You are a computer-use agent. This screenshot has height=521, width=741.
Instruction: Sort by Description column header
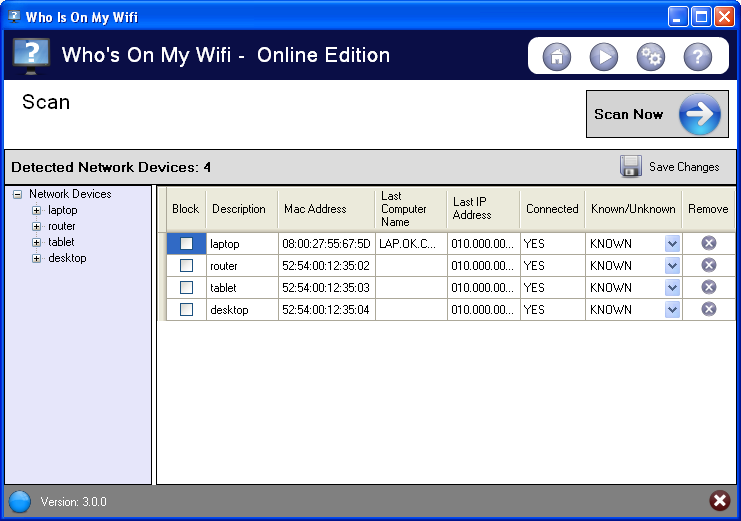(242, 208)
